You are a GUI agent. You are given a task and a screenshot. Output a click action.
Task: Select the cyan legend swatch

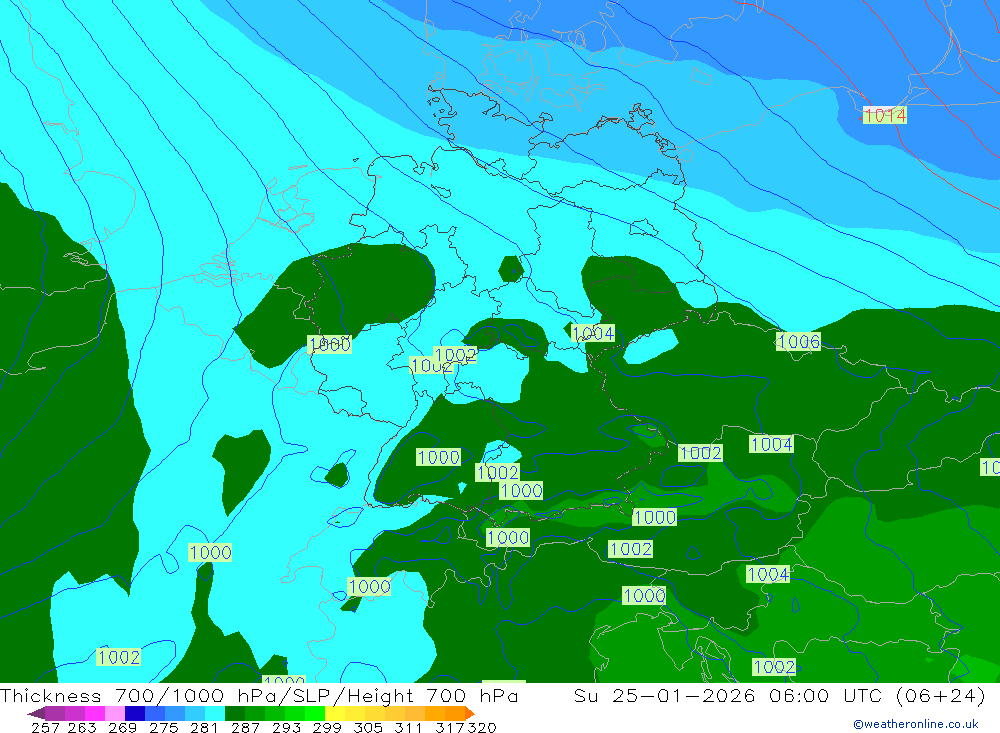[214, 713]
